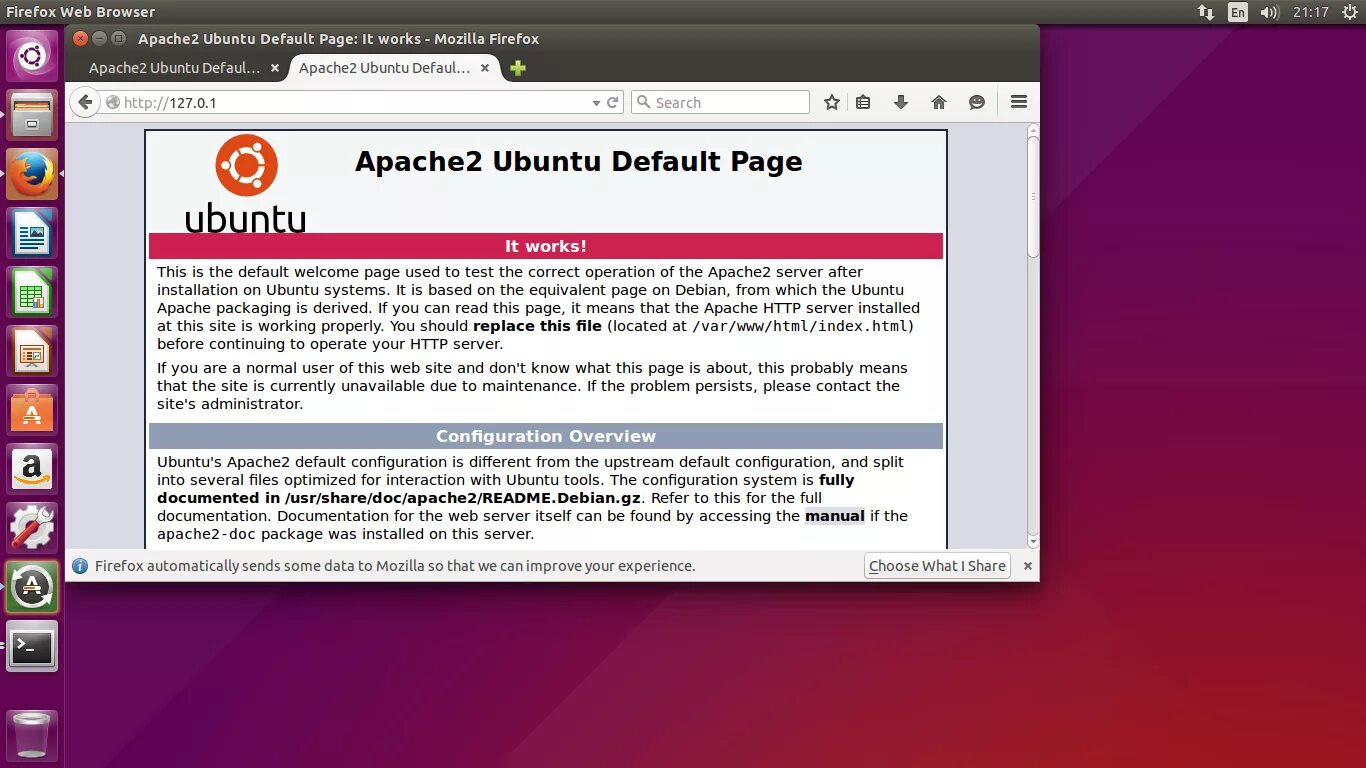Click the Choose What I Share button

point(937,566)
